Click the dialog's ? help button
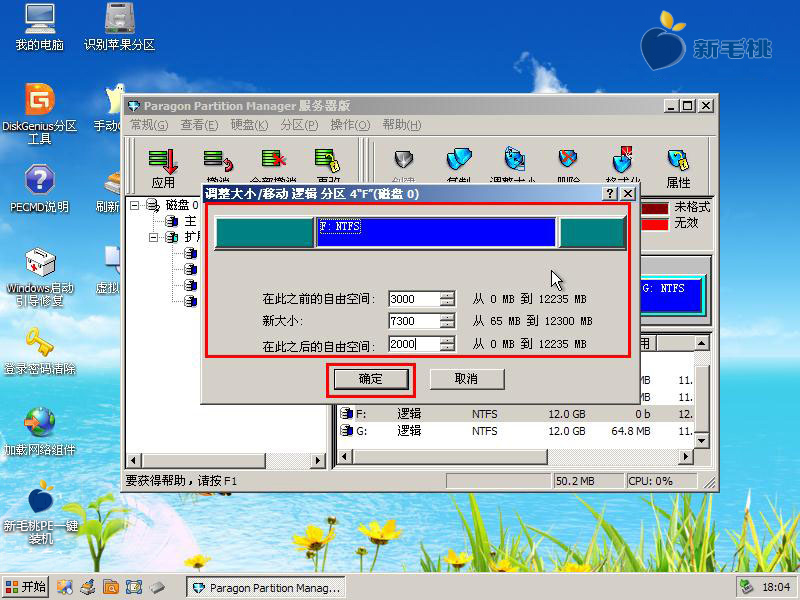The height and width of the screenshot is (600, 800). pos(610,194)
